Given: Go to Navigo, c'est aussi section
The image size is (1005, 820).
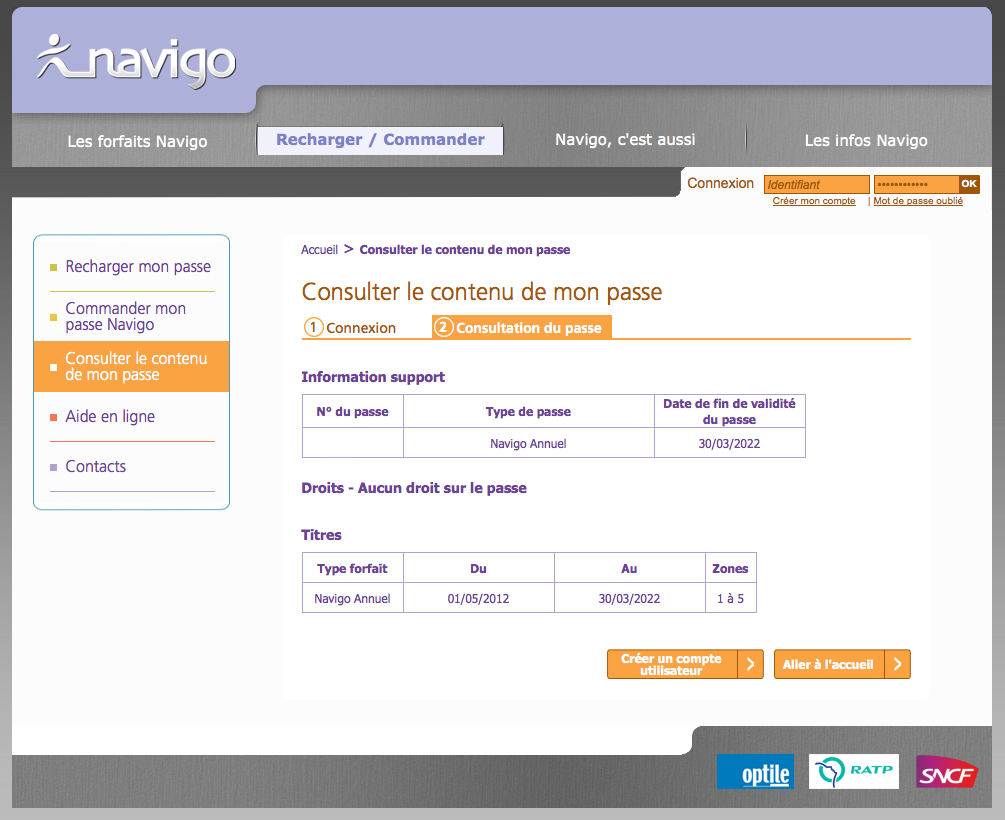Looking at the screenshot, I should tap(625, 140).
